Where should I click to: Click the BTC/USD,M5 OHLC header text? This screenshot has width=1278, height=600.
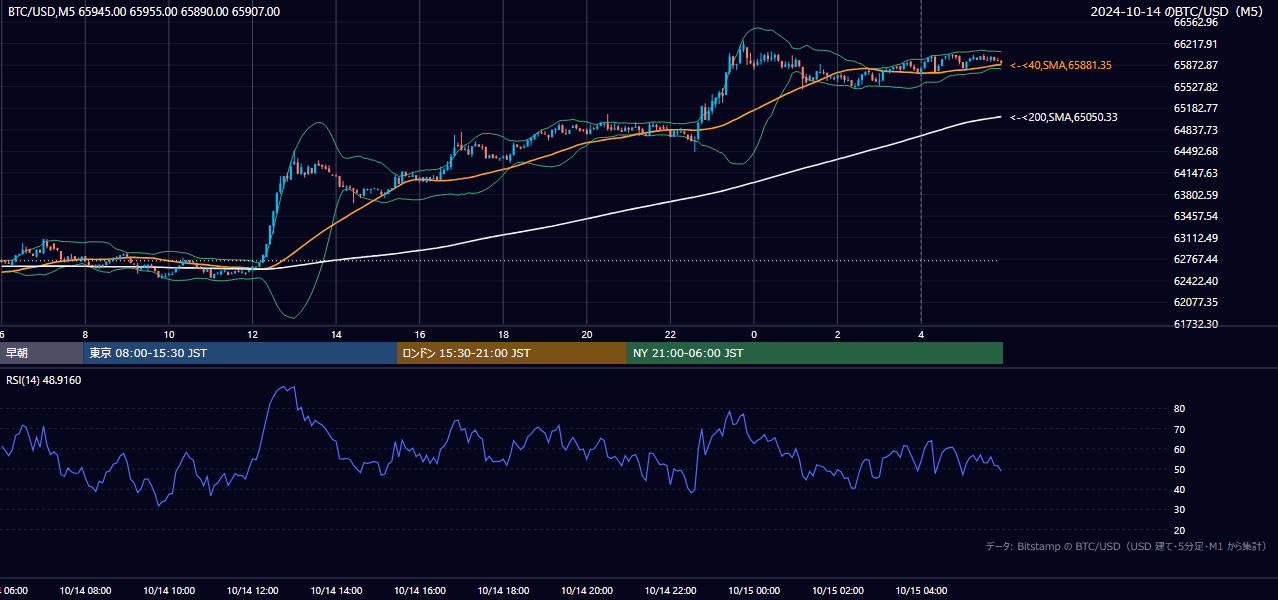[x=144, y=12]
